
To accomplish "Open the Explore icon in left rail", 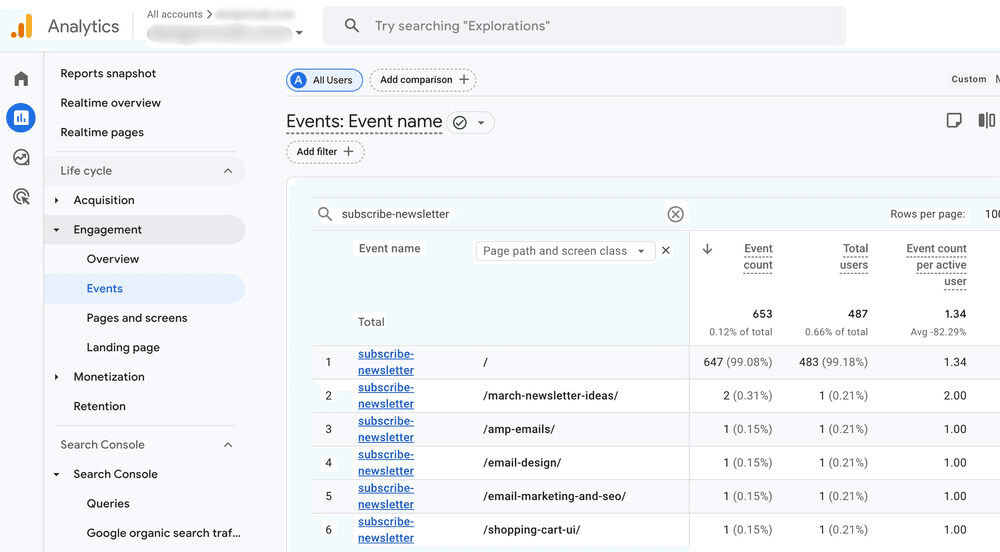I will (21, 157).
